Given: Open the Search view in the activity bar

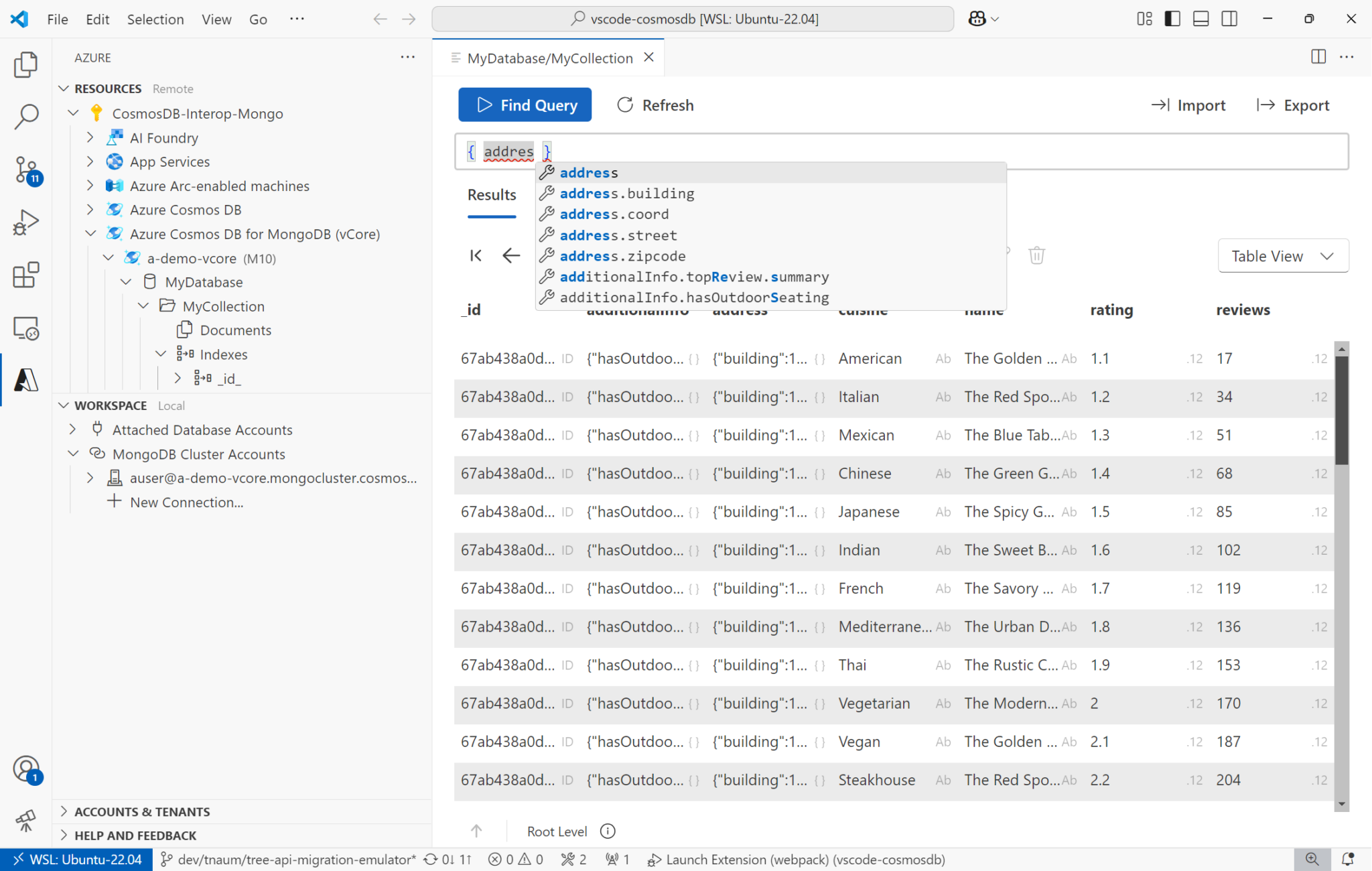Looking at the screenshot, I should click(x=25, y=117).
